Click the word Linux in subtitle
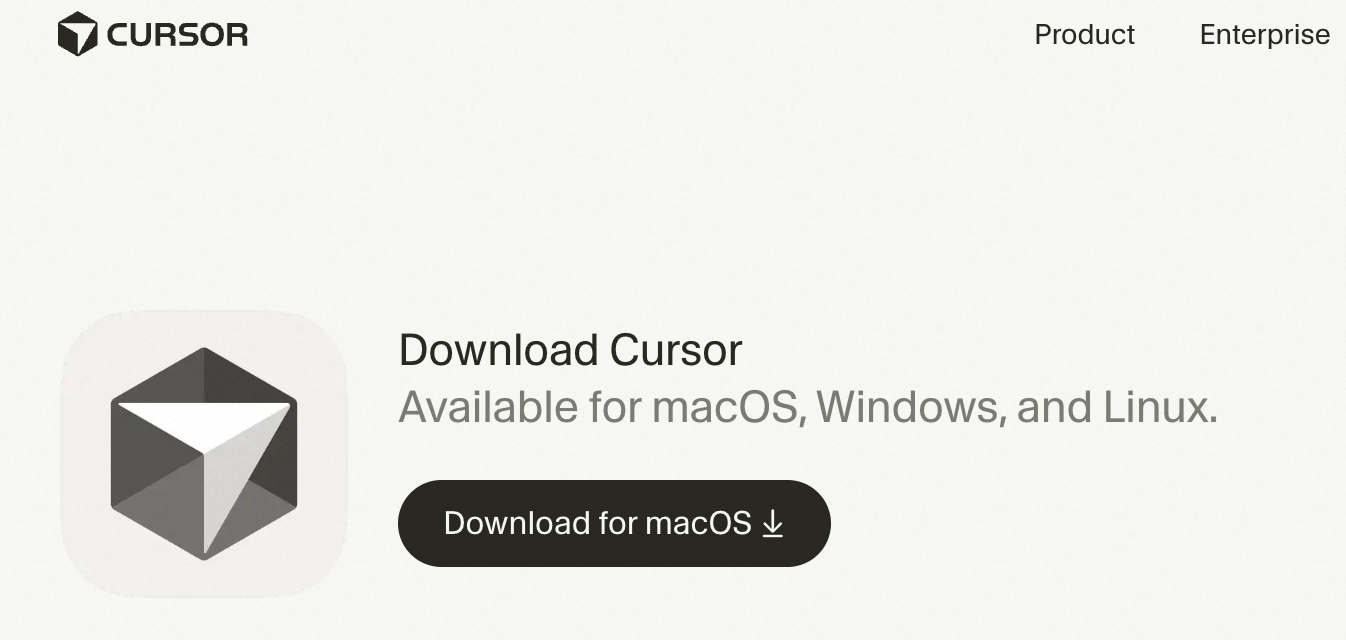 [1160, 407]
